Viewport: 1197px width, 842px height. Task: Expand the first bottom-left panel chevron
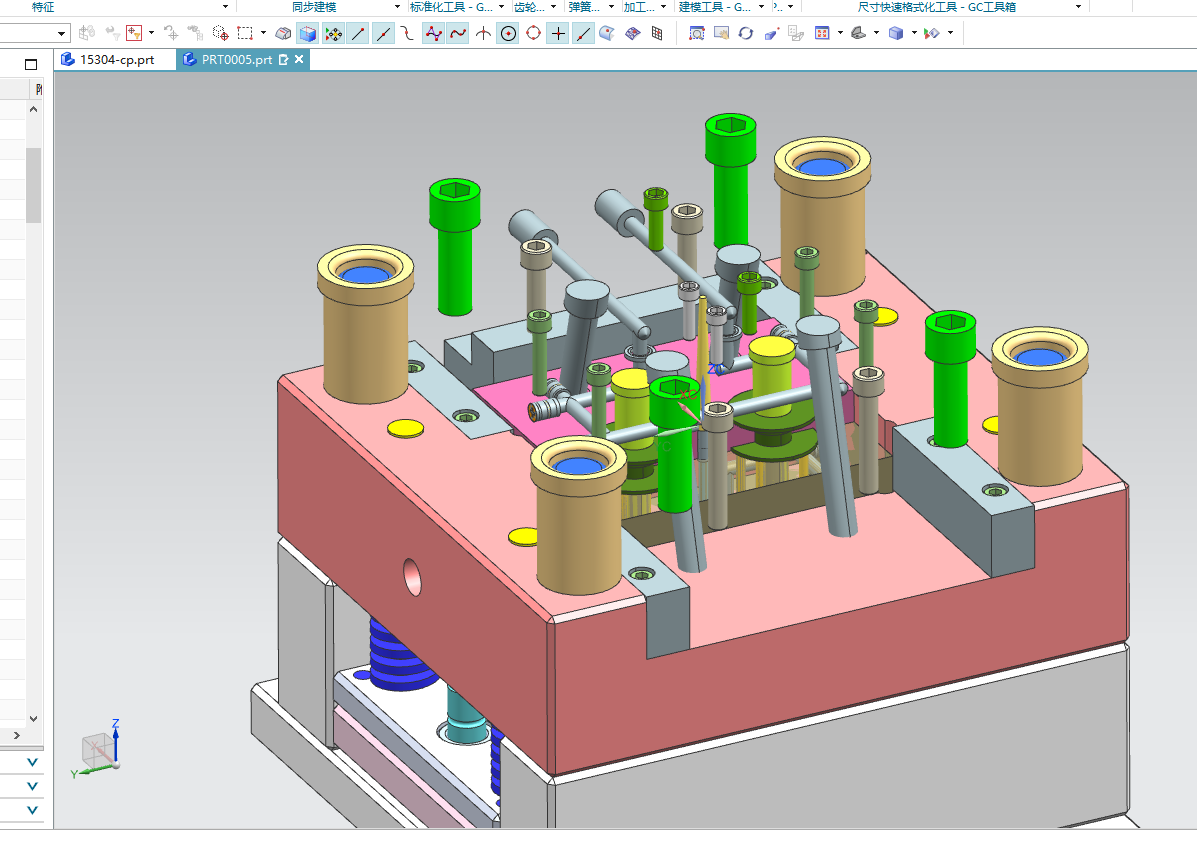(32, 762)
